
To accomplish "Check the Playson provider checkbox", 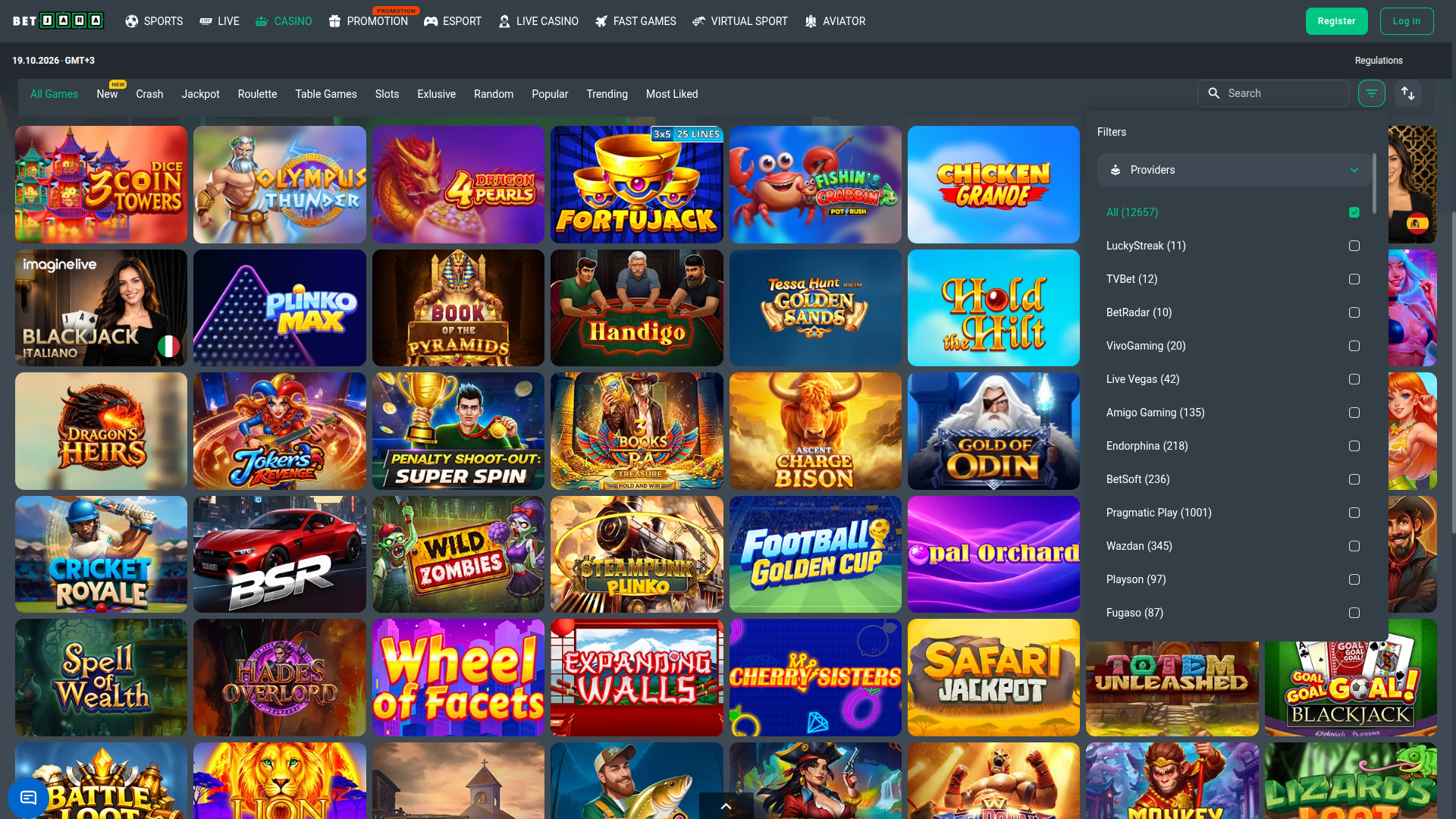I will (1354, 579).
